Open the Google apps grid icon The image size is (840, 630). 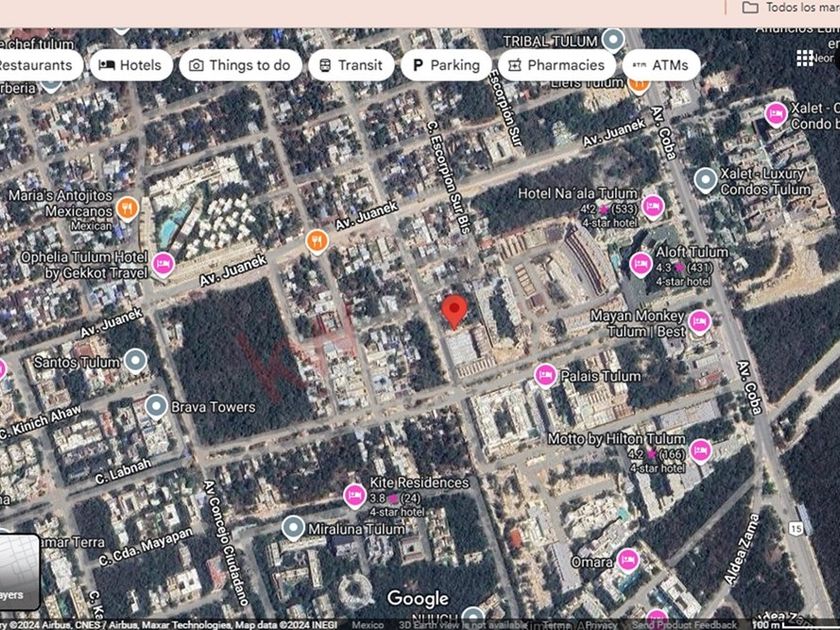tap(804, 58)
